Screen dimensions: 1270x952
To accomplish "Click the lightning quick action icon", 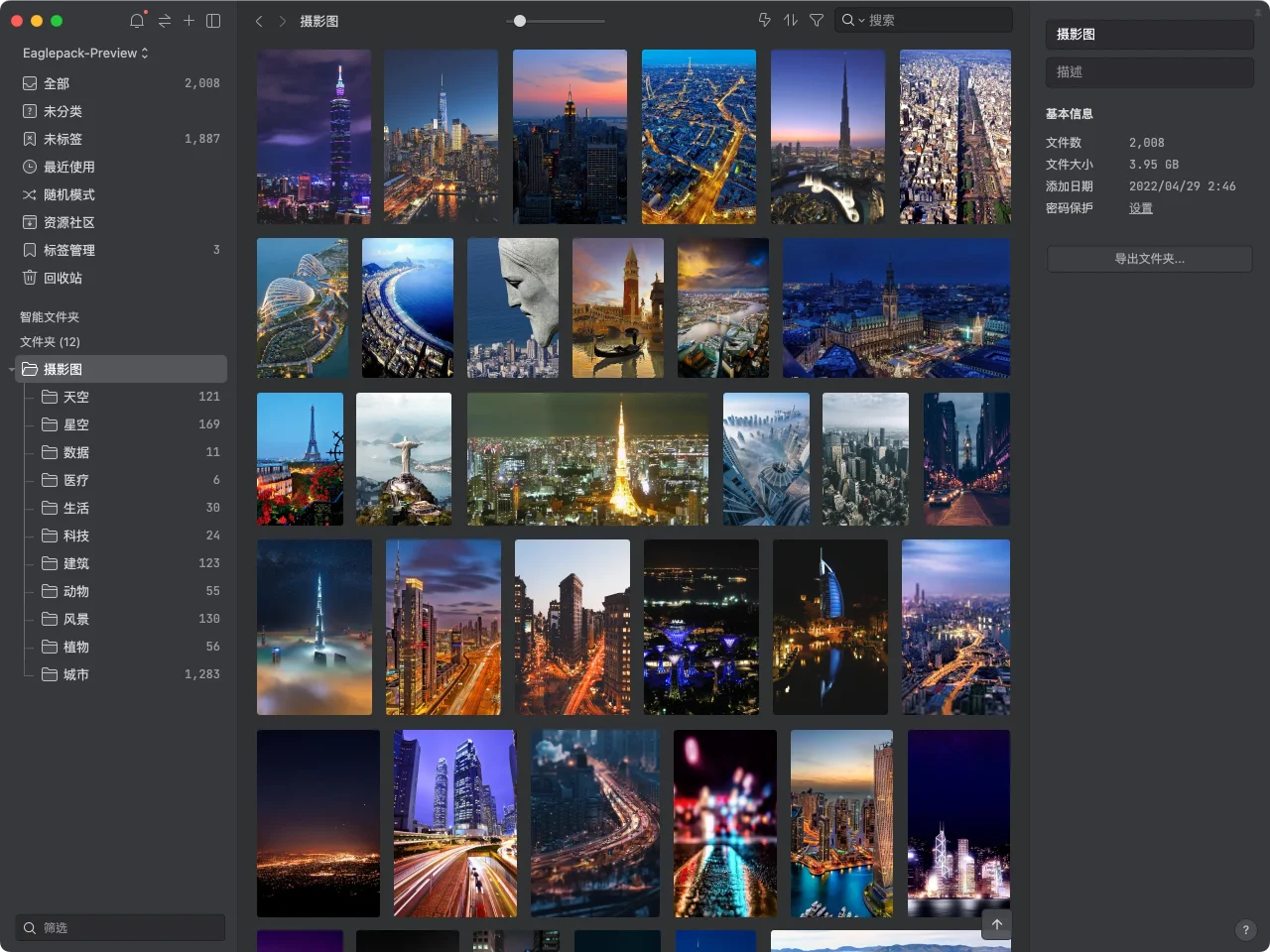I will pos(765,20).
